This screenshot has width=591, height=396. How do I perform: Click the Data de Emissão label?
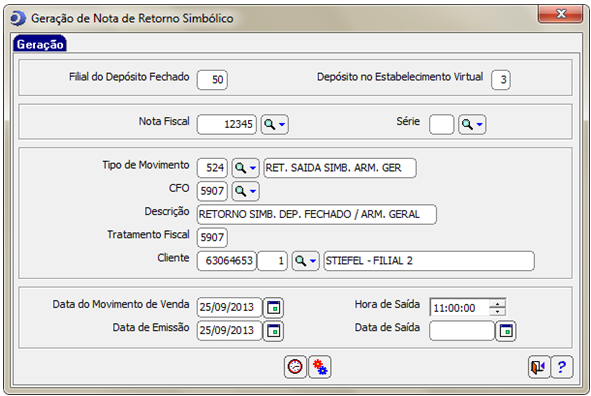click(151, 327)
